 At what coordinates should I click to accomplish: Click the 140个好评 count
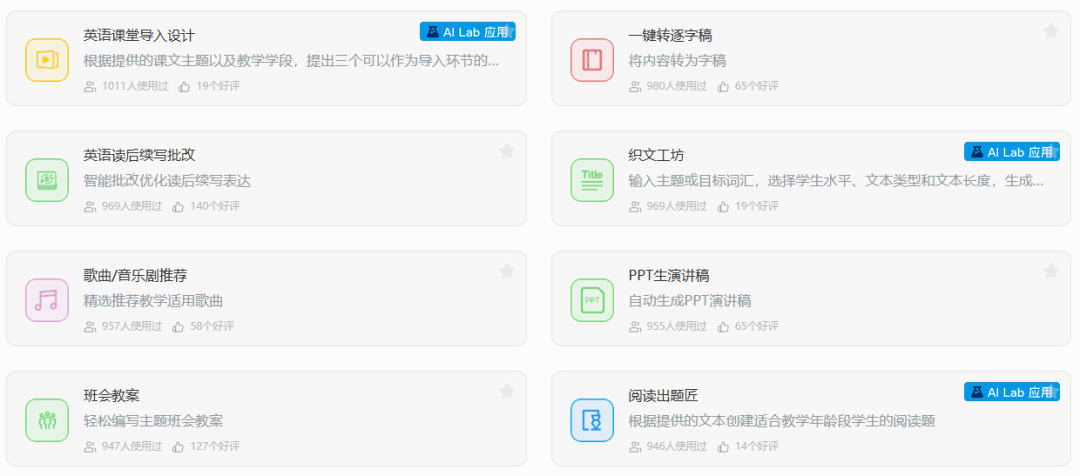point(215,206)
